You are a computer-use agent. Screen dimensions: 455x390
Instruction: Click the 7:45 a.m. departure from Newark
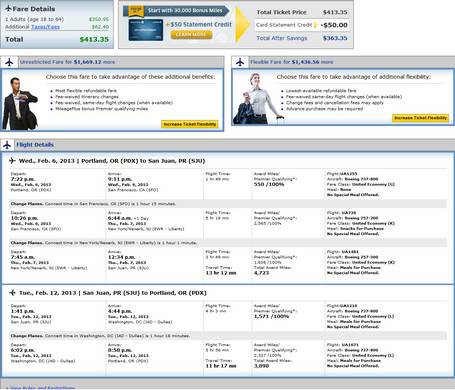23,257
